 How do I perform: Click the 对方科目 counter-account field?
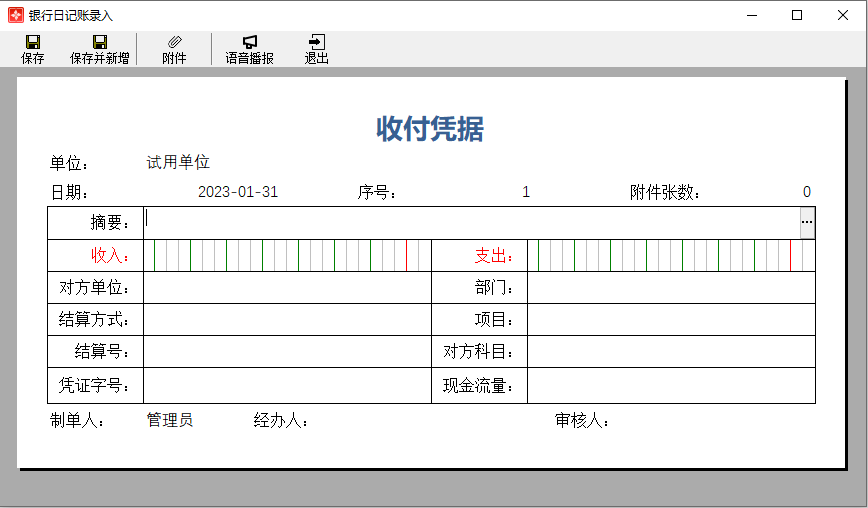(671, 351)
